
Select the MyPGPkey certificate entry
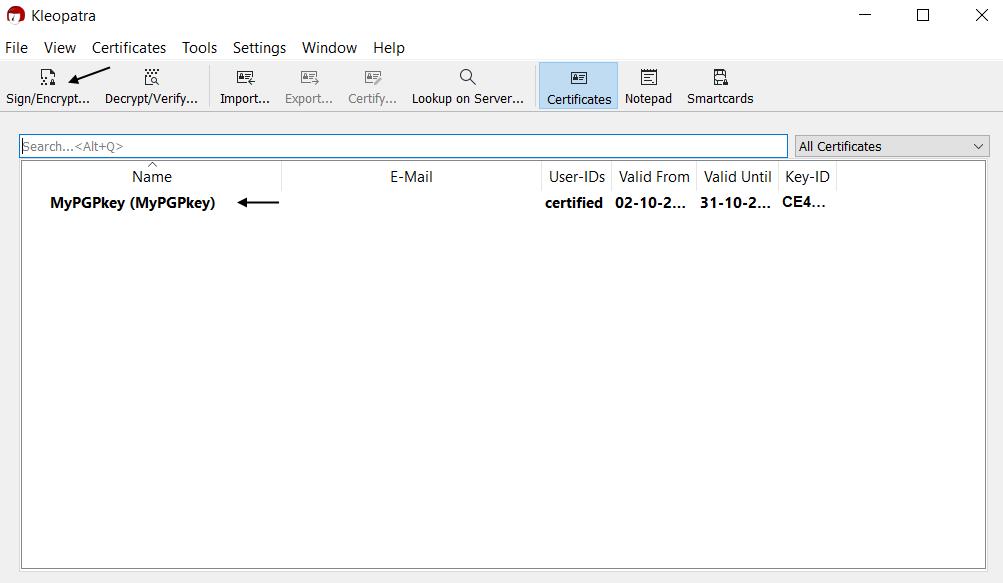pyautogui.click(x=134, y=202)
